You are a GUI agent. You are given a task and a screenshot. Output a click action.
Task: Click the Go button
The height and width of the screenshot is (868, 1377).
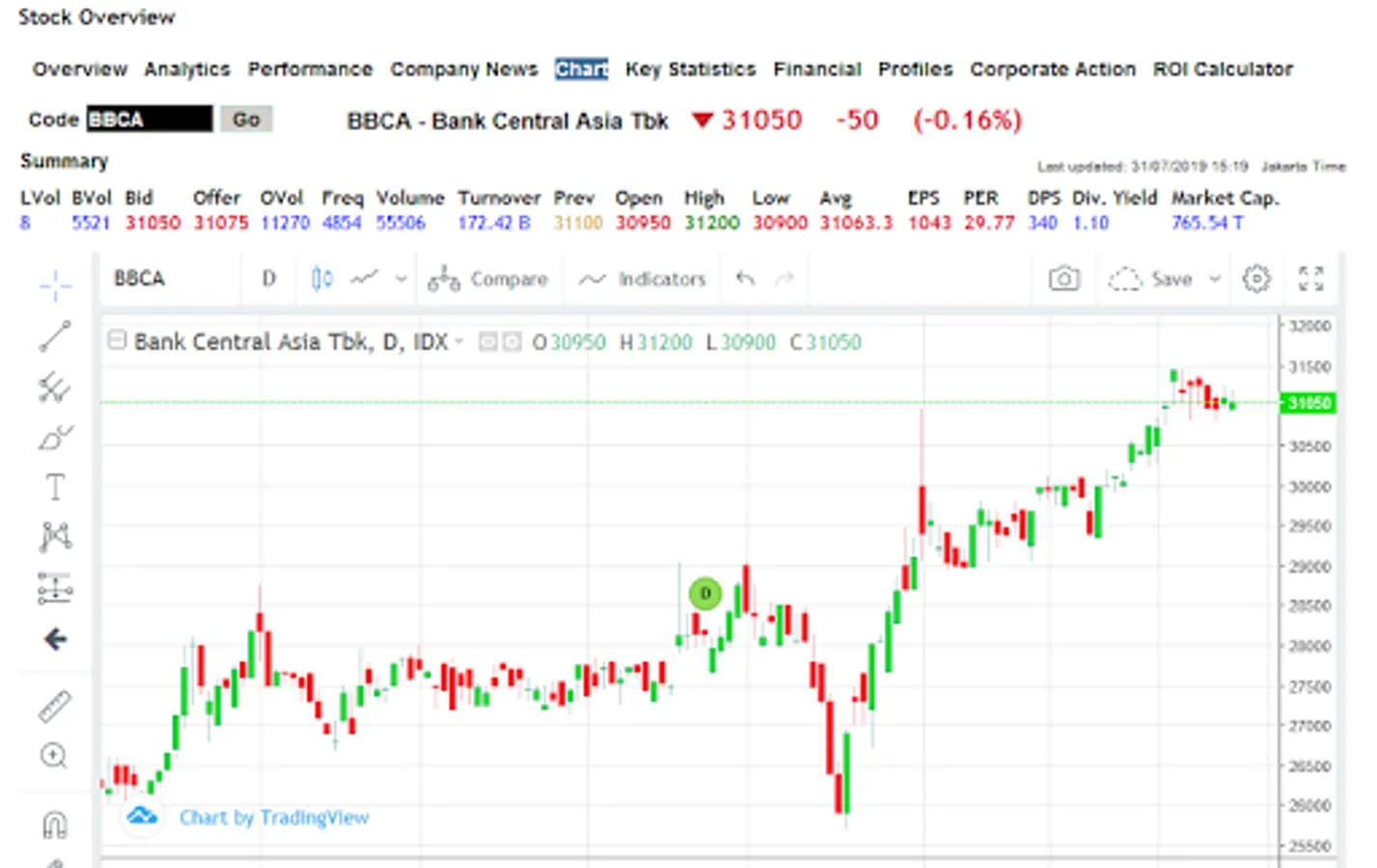click(246, 120)
